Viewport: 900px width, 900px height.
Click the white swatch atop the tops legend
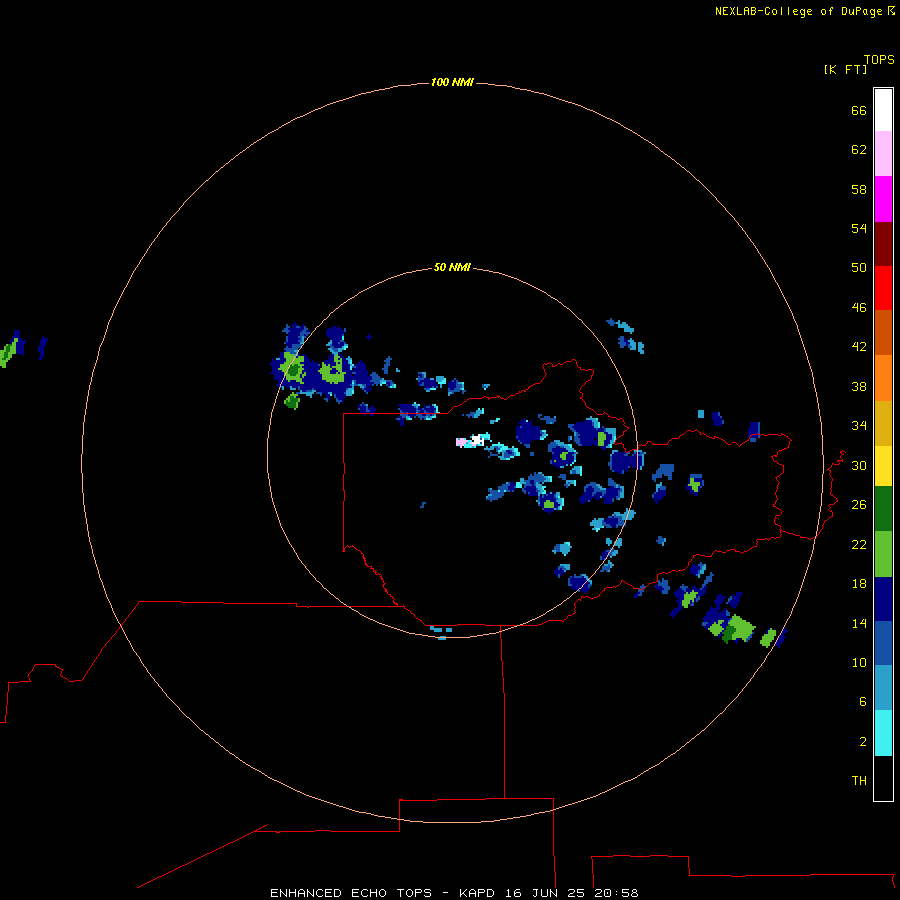883,110
